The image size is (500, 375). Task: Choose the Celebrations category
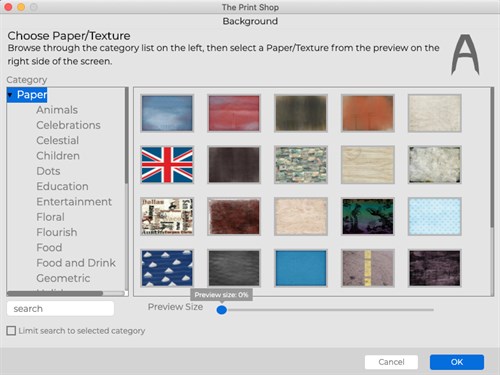[68, 125]
